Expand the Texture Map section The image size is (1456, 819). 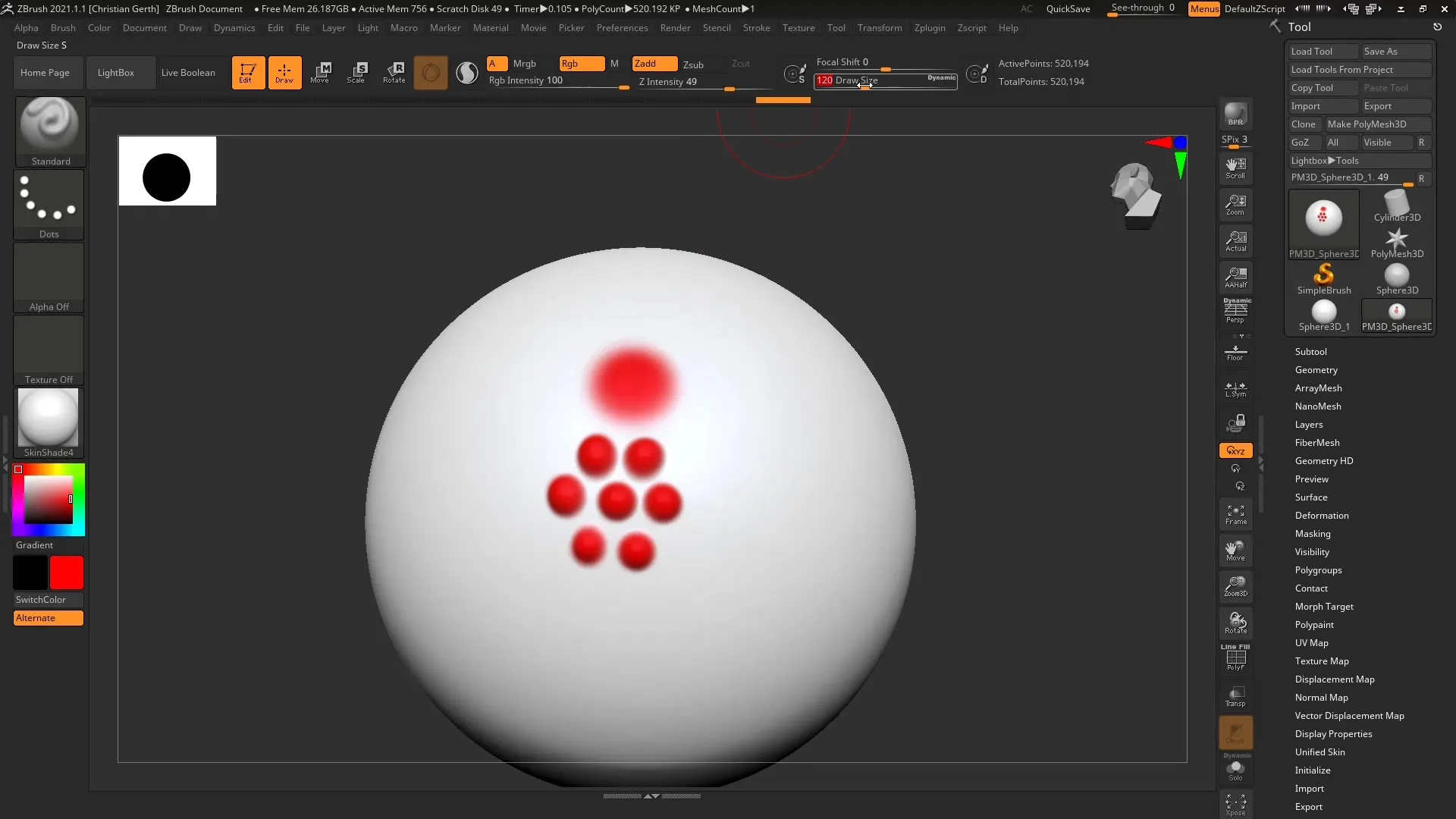point(1321,661)
